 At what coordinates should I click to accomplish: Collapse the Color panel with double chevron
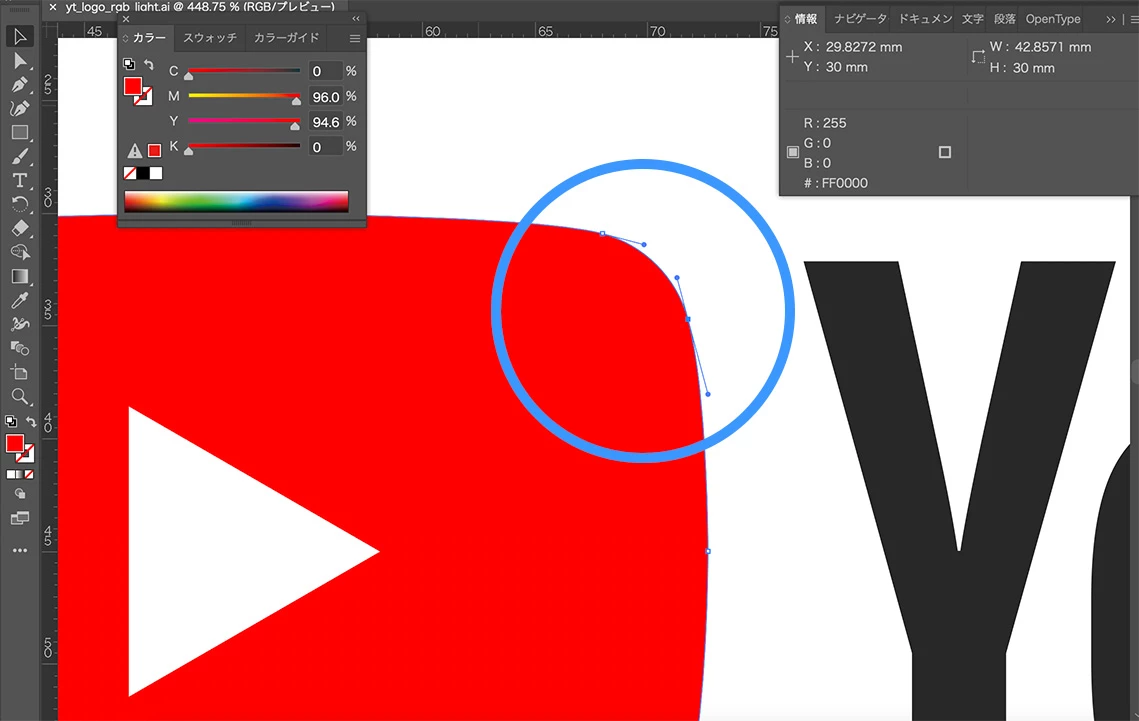click(356, 18)
